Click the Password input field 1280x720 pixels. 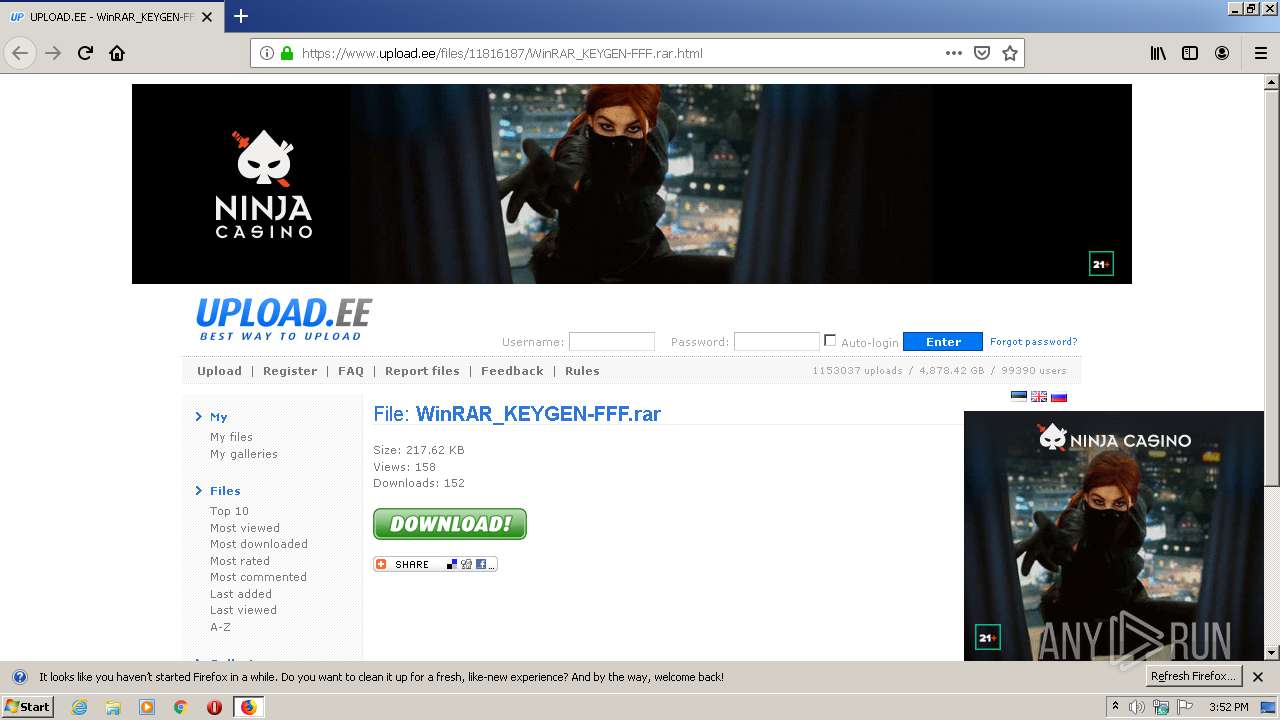pos(776,341)
